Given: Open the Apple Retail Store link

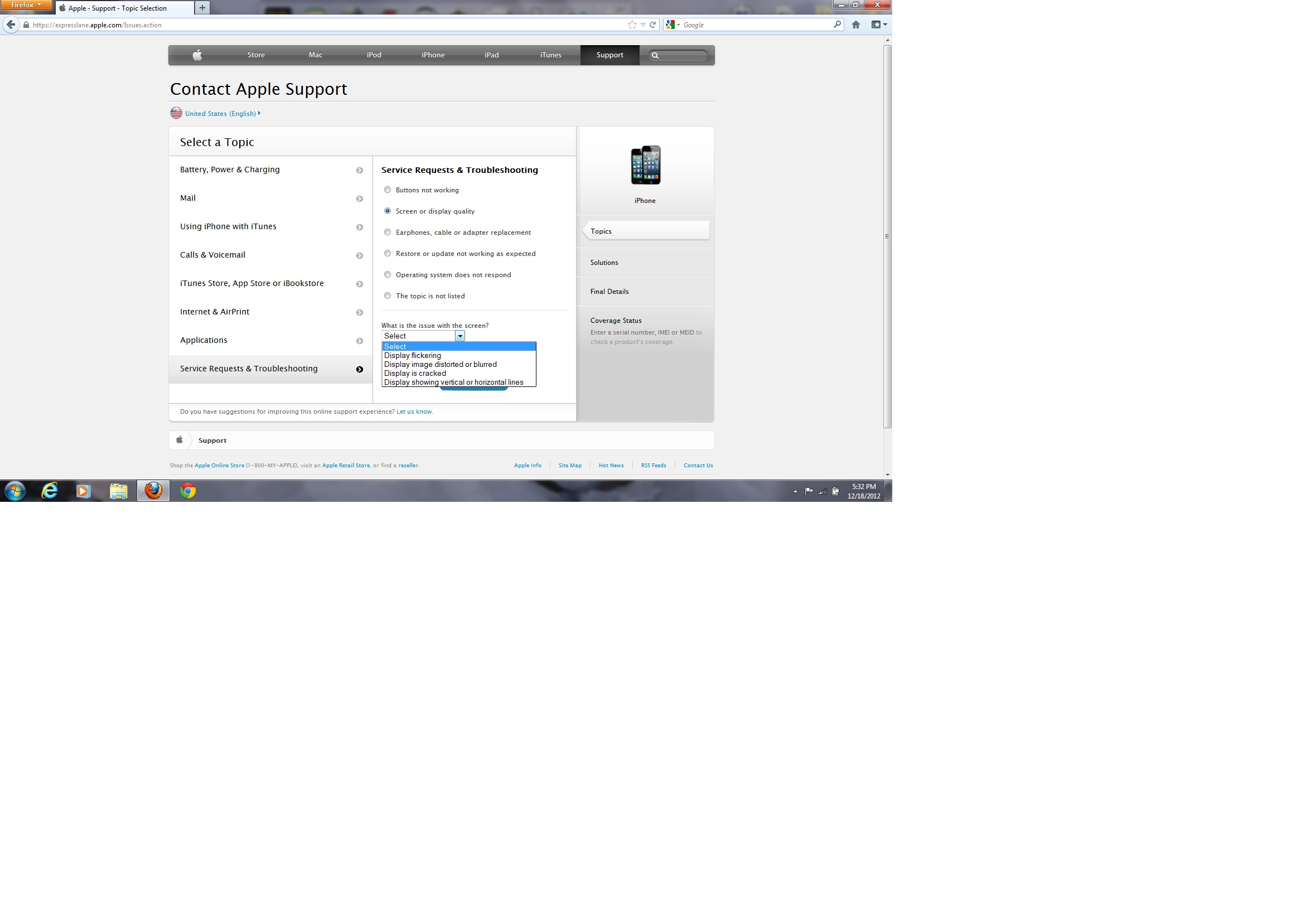Looking at the screenshot, I should pos(346,465).
